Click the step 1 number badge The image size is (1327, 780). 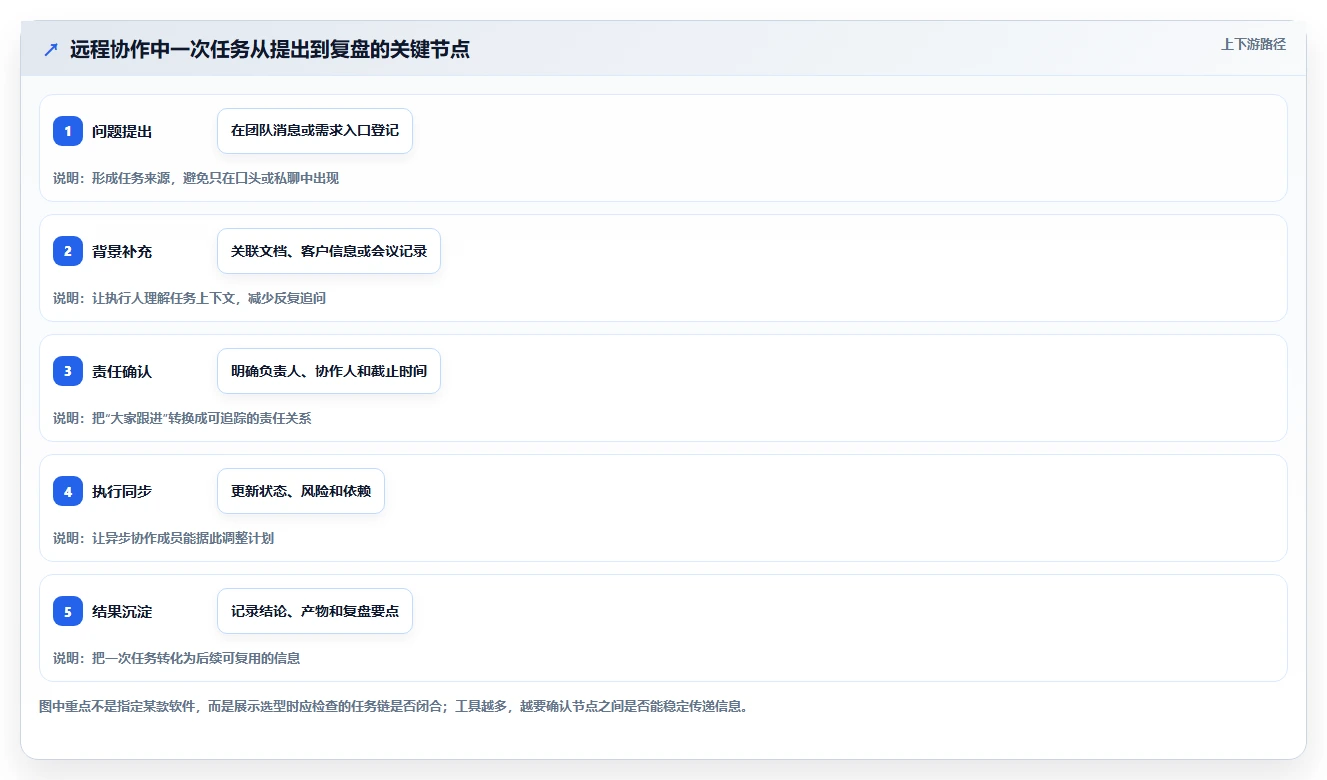[68, 131]
